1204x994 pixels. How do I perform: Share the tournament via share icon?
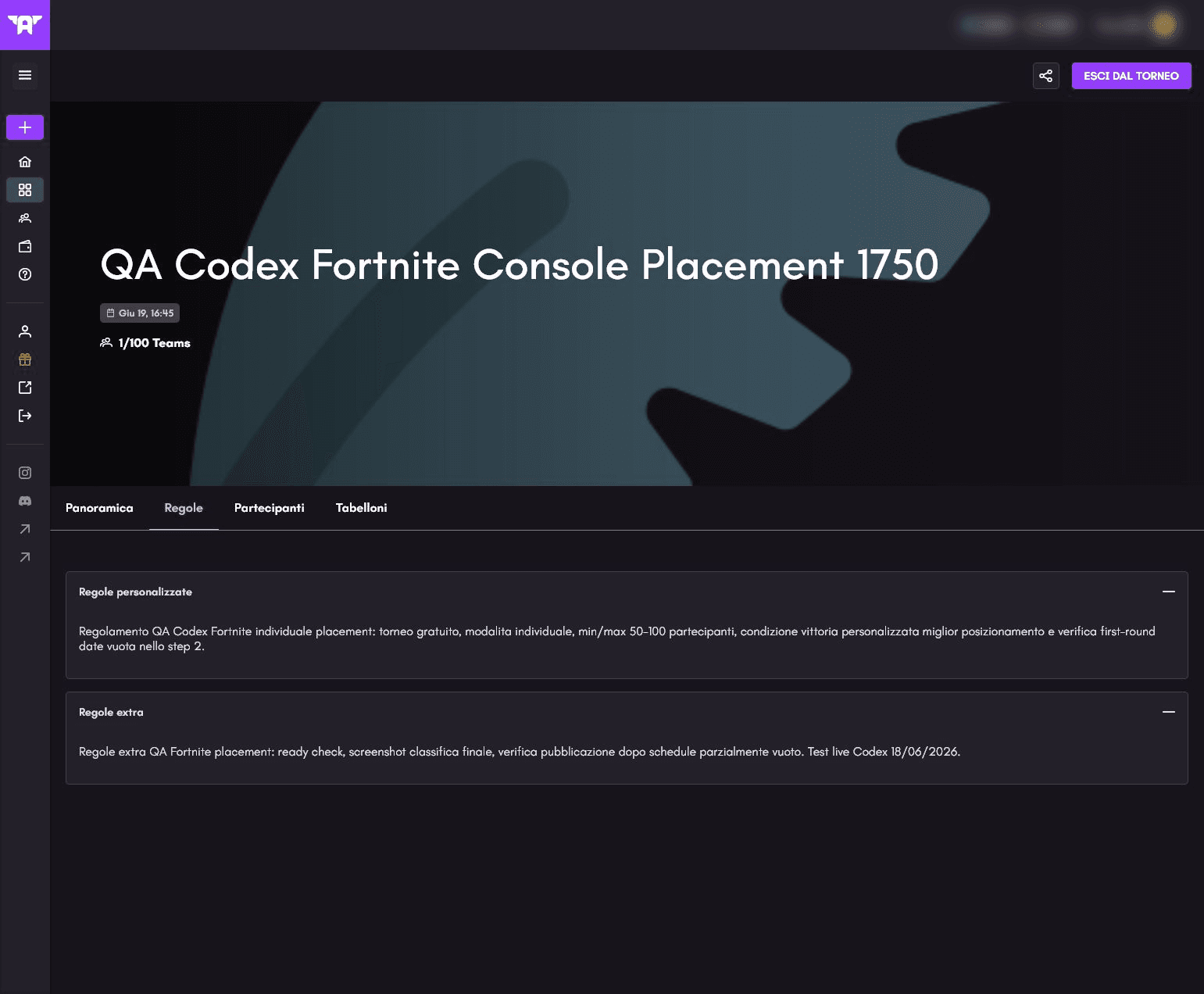coord(1046,76)
